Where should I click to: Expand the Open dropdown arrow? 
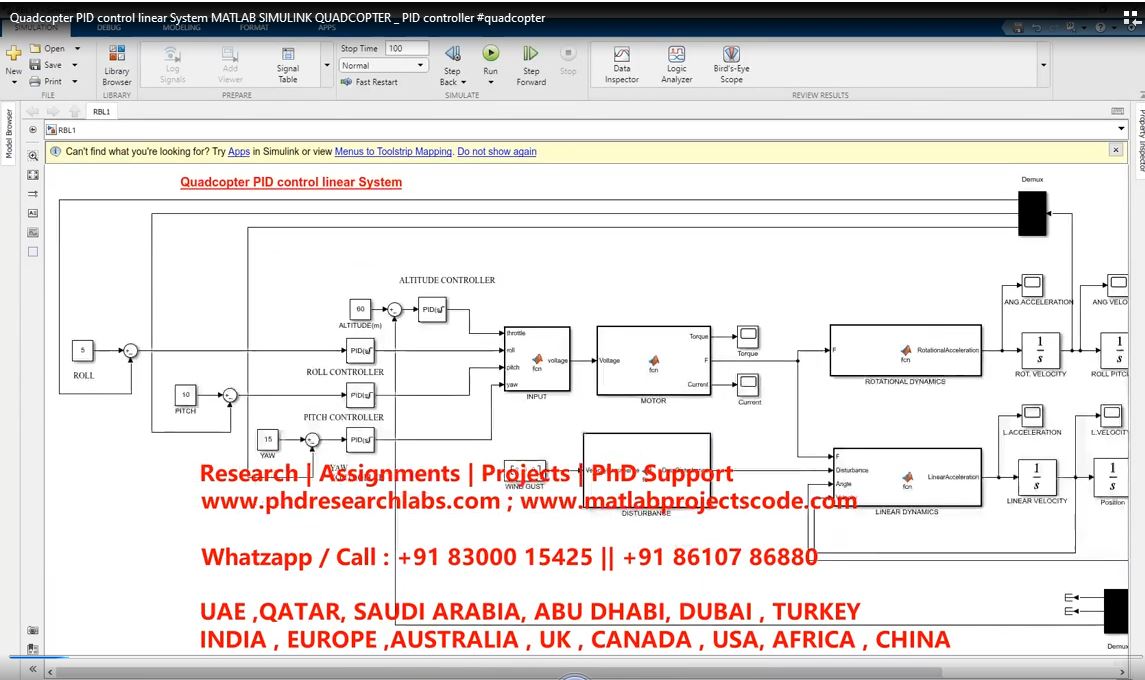77,48
